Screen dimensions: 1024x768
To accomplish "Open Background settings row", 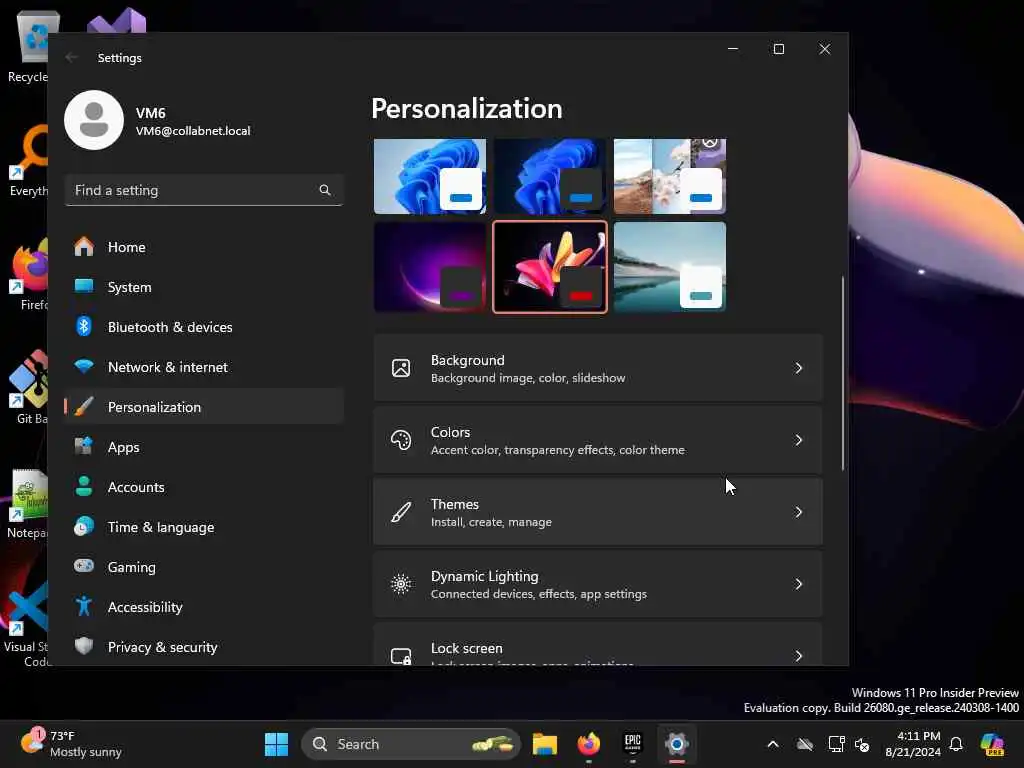I will (598, 368).
